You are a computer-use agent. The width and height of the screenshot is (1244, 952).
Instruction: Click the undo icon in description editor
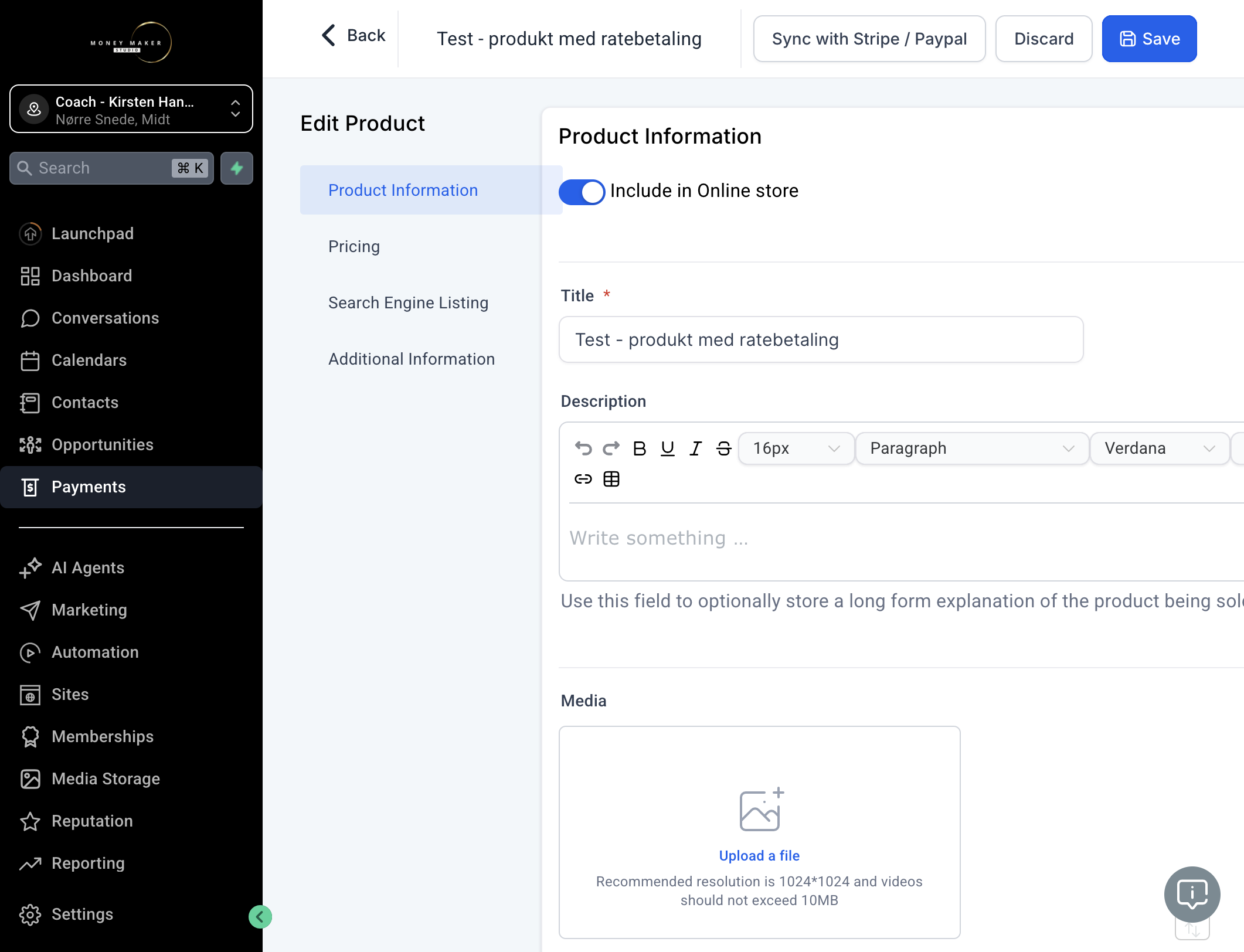tap(583, 448)
